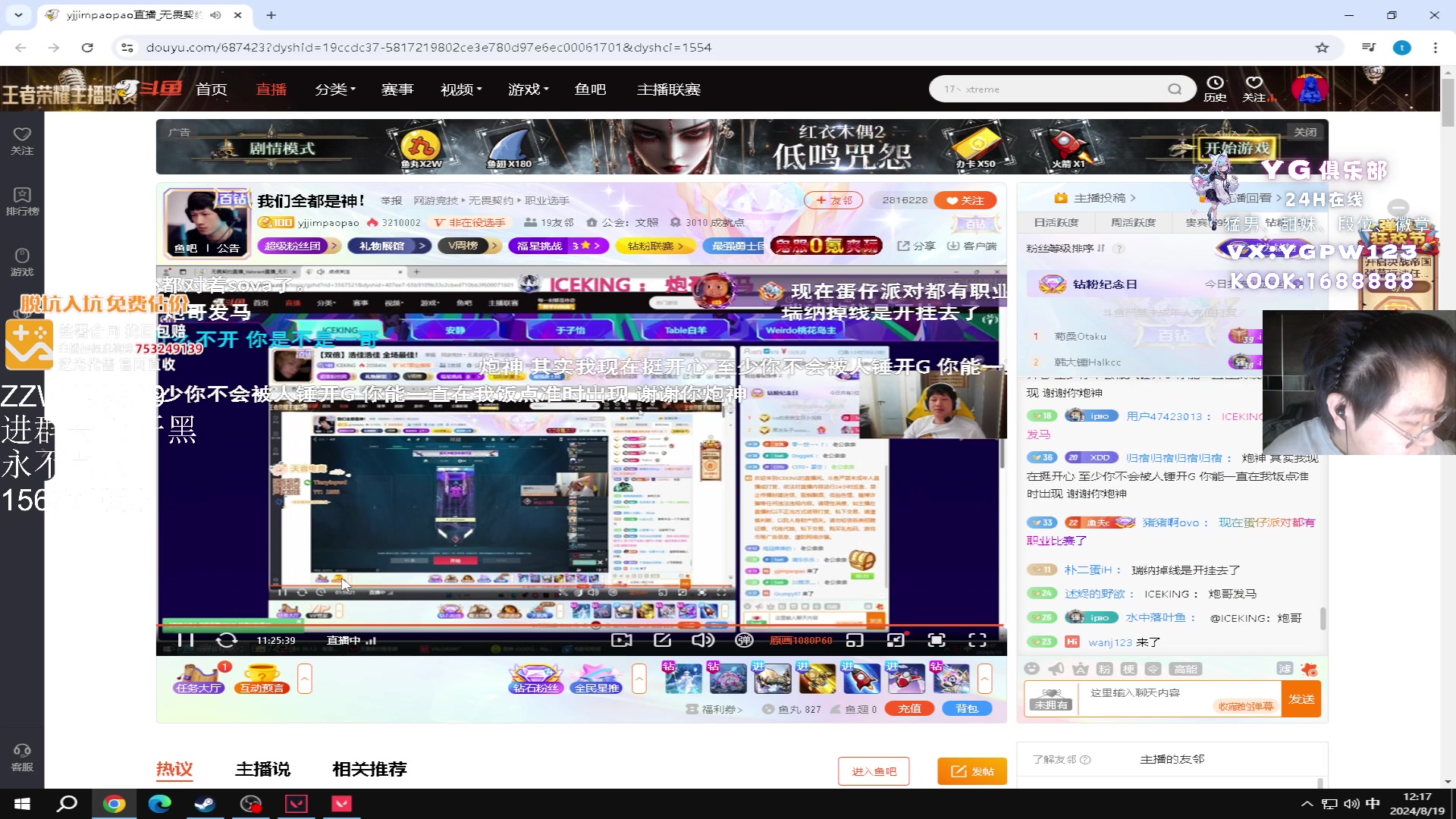Open 钻石粉丝 diamond fans
This screenshot has height=819, width=1456.
(x=535, y=679)
